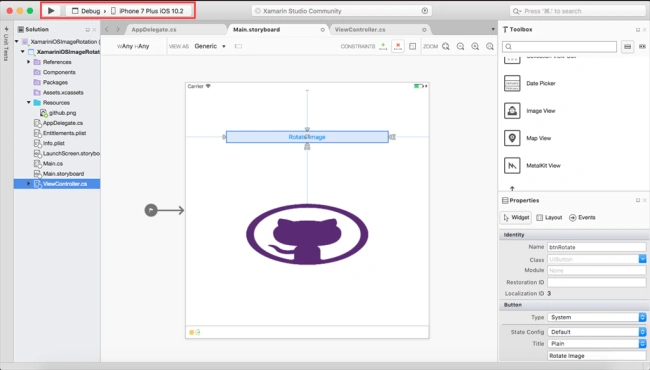Viewport: 650px width, 370px height.
Task: Zoom out on the storyboard designer
Action: (x=461, y=46)
